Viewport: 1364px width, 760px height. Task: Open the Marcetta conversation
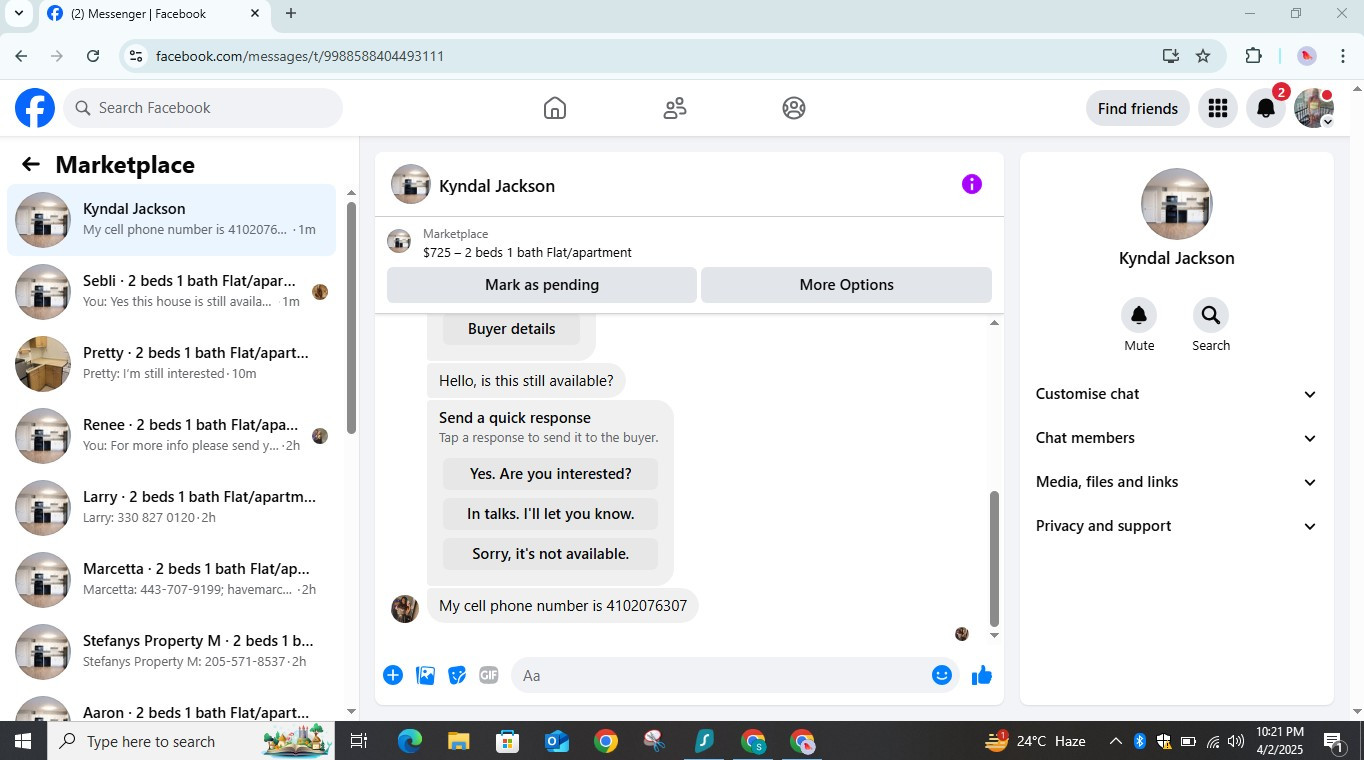[x=172, y=580]
